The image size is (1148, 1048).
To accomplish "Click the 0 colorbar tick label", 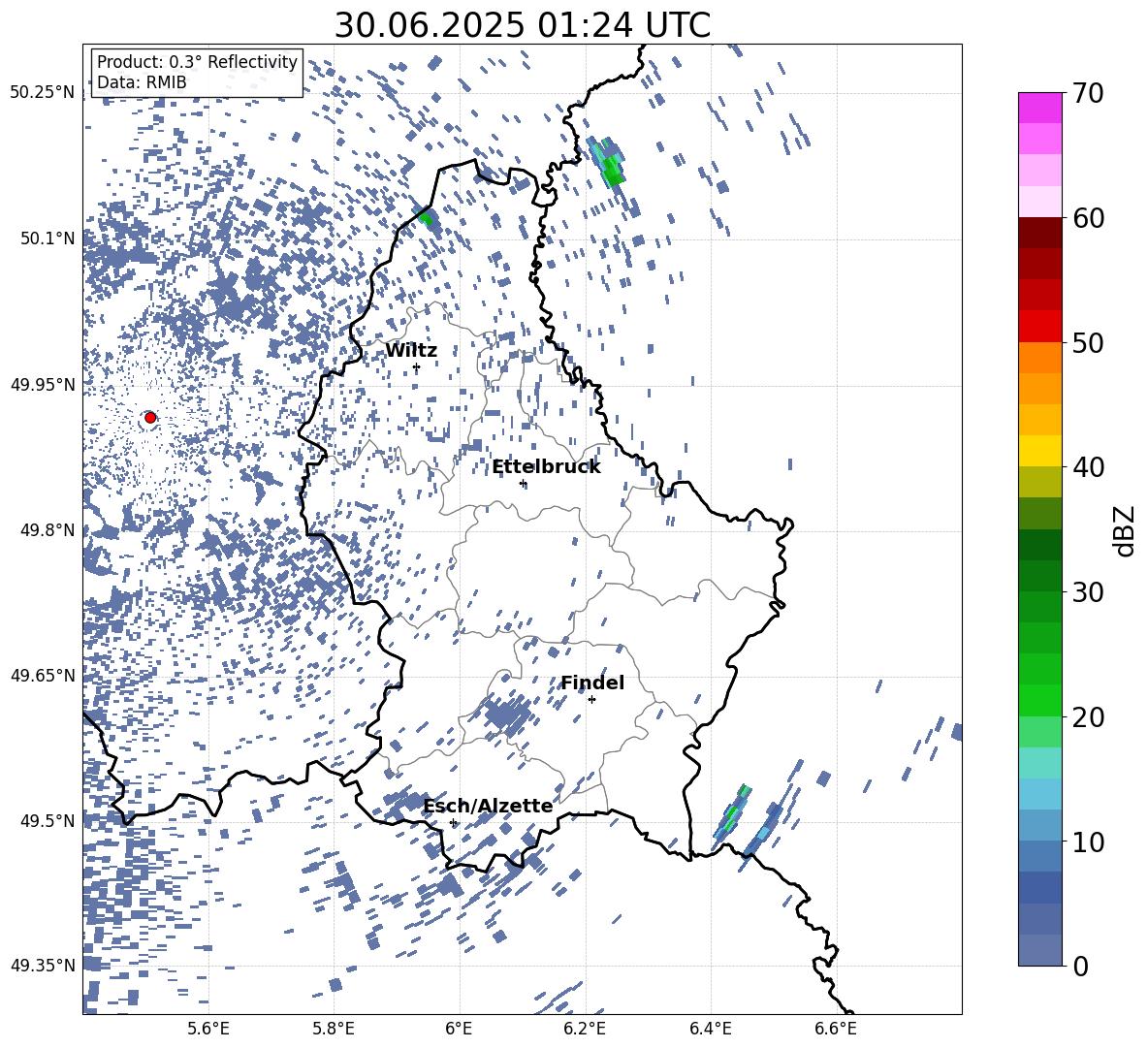I will click(x=1080, y=966).
